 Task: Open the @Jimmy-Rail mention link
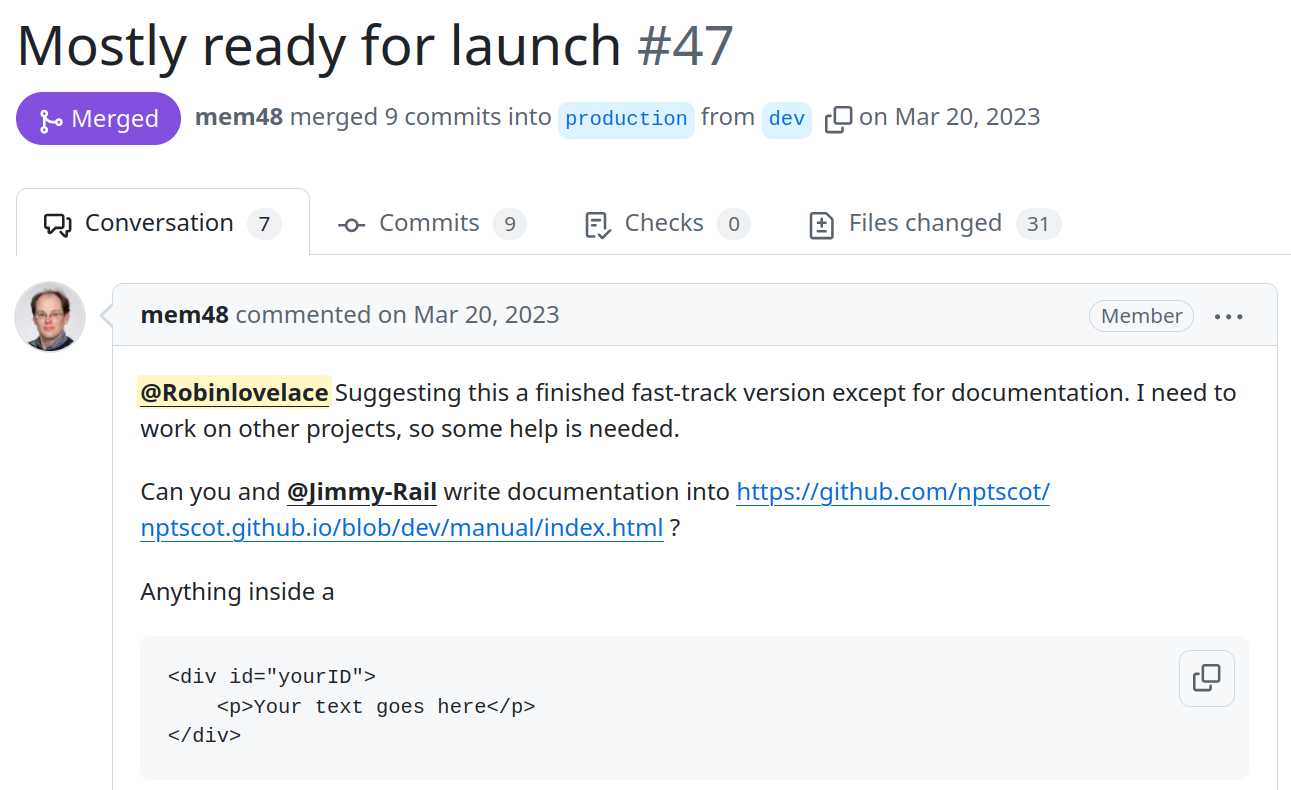coord(362,492)
